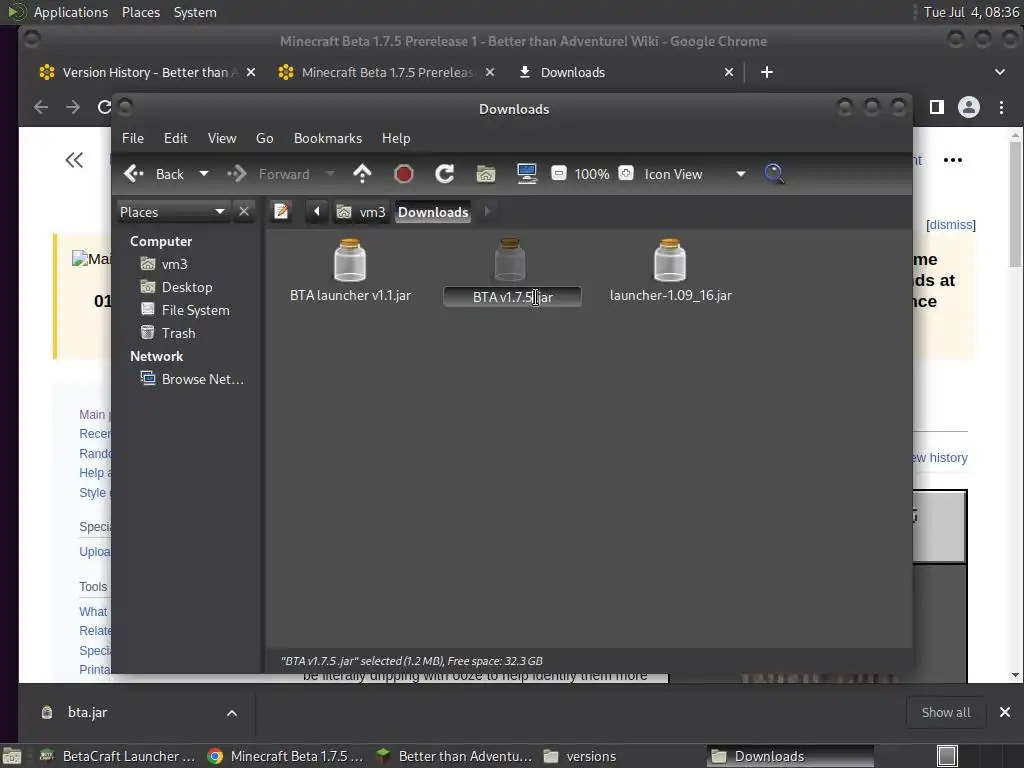Open the System panel menu
This screenshot has height=768, width=1024.
(195, 12)
